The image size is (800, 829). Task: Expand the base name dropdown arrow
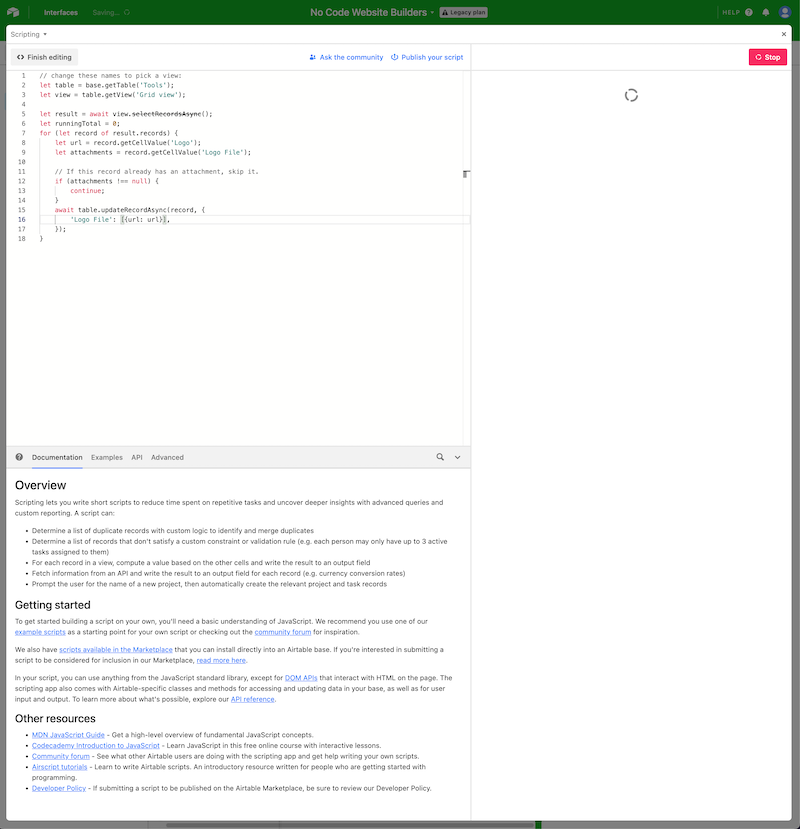click(432, 13)
